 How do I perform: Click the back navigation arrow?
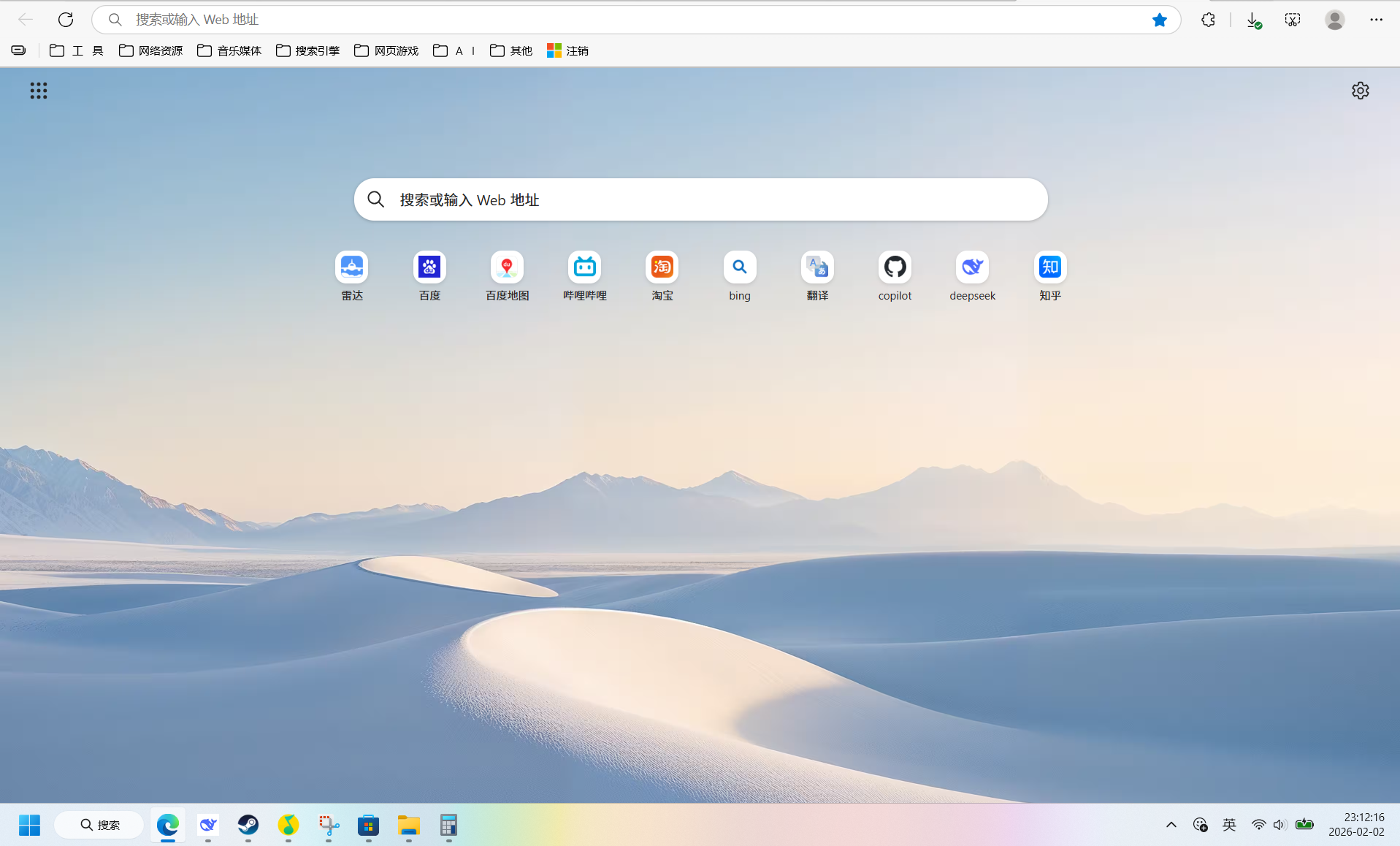[x=26, y=20]
